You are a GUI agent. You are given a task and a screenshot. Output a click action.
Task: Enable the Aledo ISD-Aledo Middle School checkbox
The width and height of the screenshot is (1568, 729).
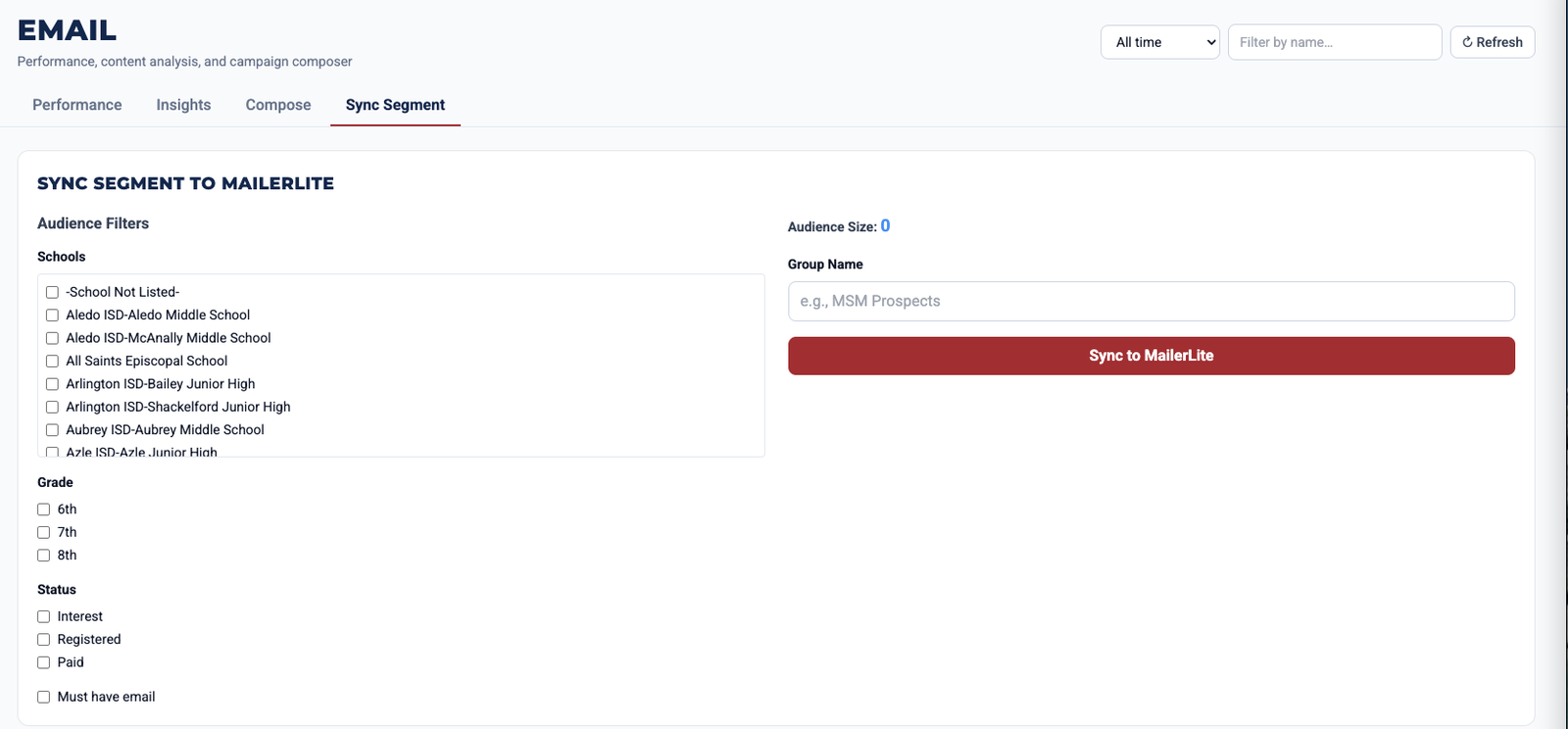click(51, 315)
